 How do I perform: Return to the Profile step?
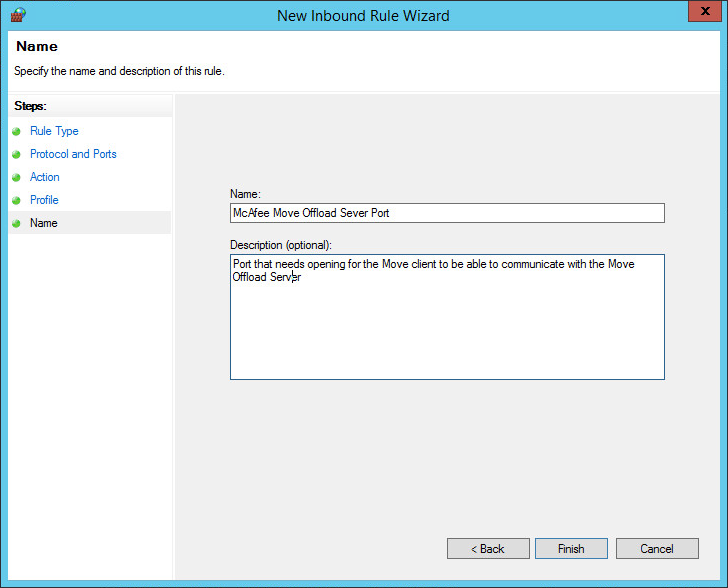pos(44,200)
